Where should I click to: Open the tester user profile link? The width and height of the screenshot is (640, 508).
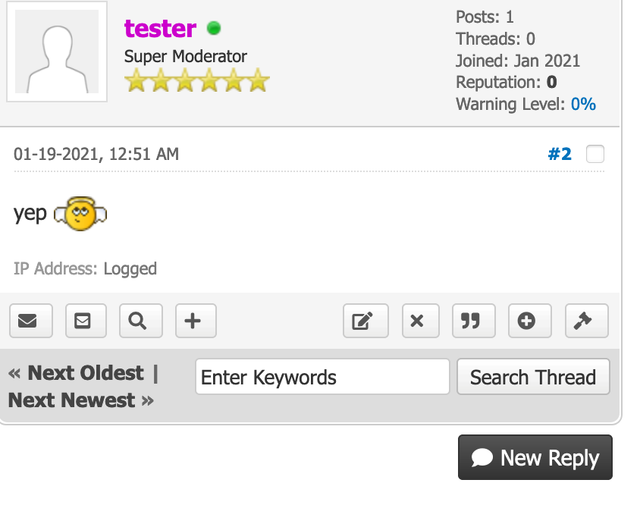(x=160, y=29)
